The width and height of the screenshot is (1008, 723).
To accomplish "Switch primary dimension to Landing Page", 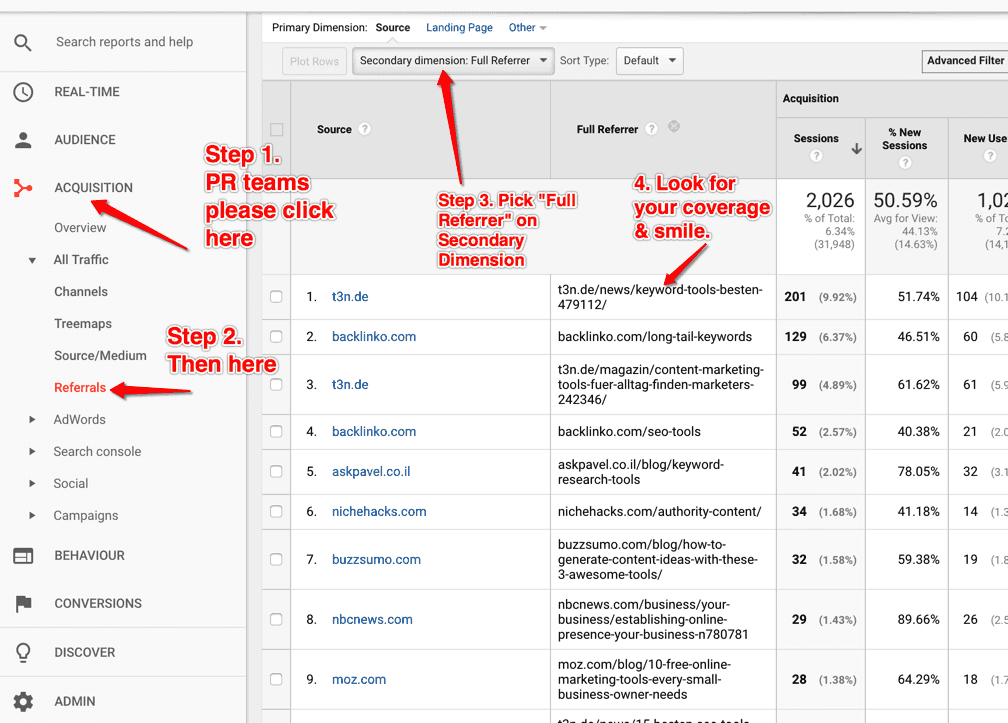I will coord(459,28).
